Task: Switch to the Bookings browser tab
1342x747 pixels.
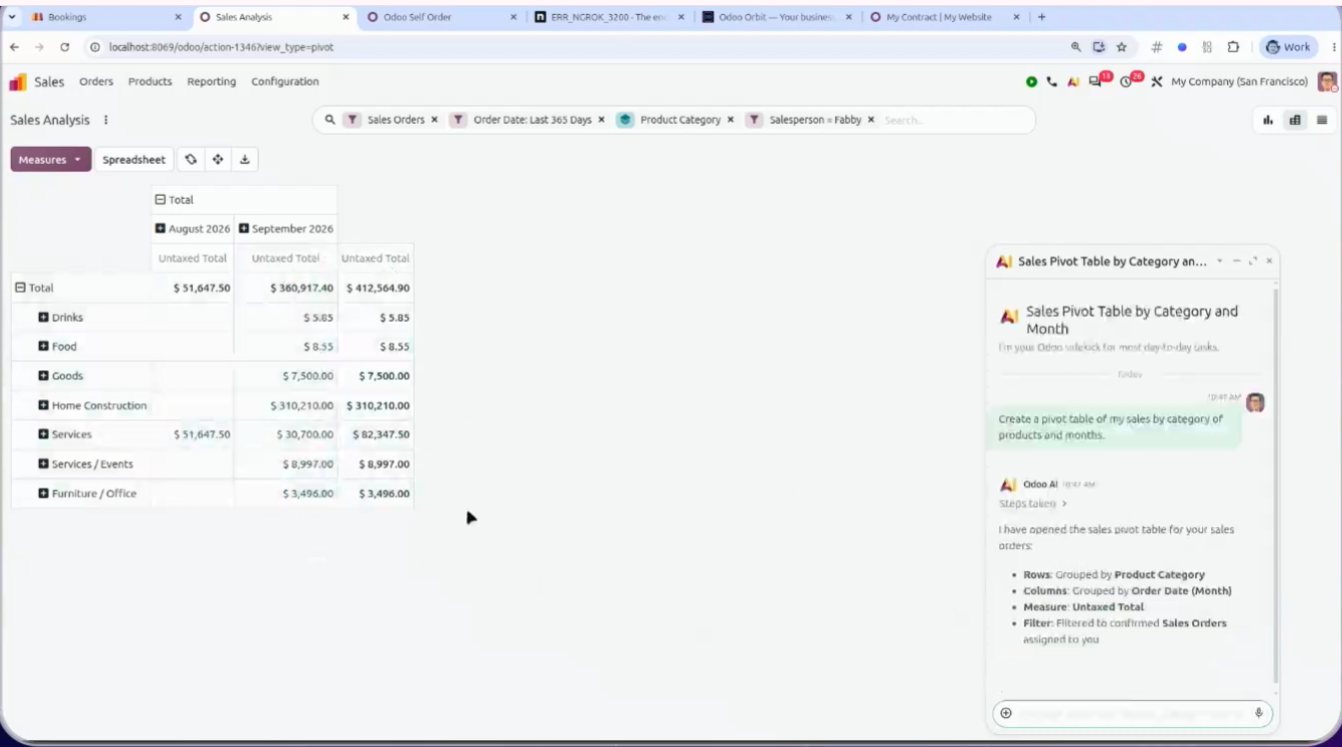Action: (104, 17)
